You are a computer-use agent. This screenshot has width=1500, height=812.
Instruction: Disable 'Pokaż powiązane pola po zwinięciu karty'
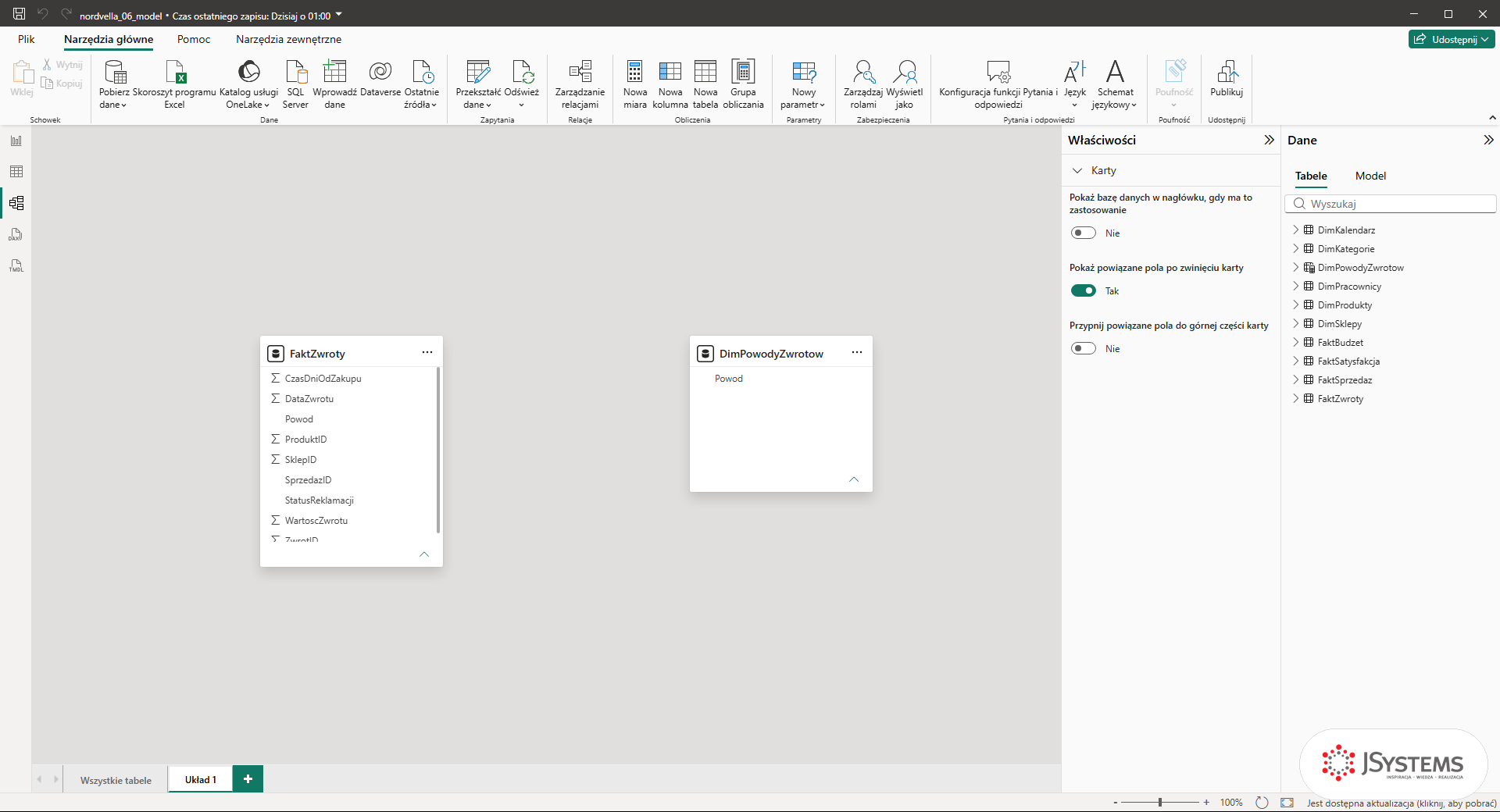[1084, 290]
